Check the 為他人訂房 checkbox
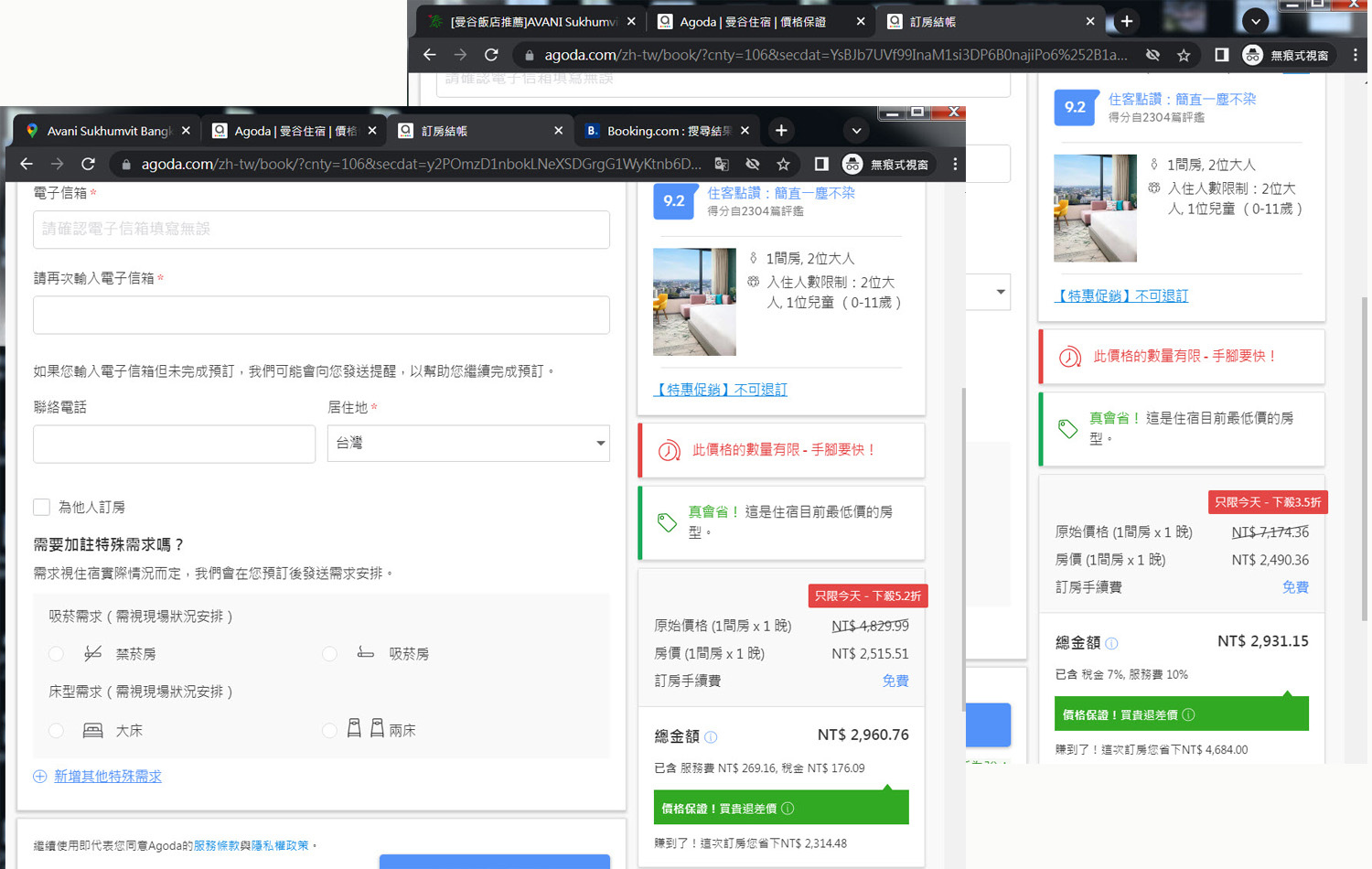 (41, 507)
